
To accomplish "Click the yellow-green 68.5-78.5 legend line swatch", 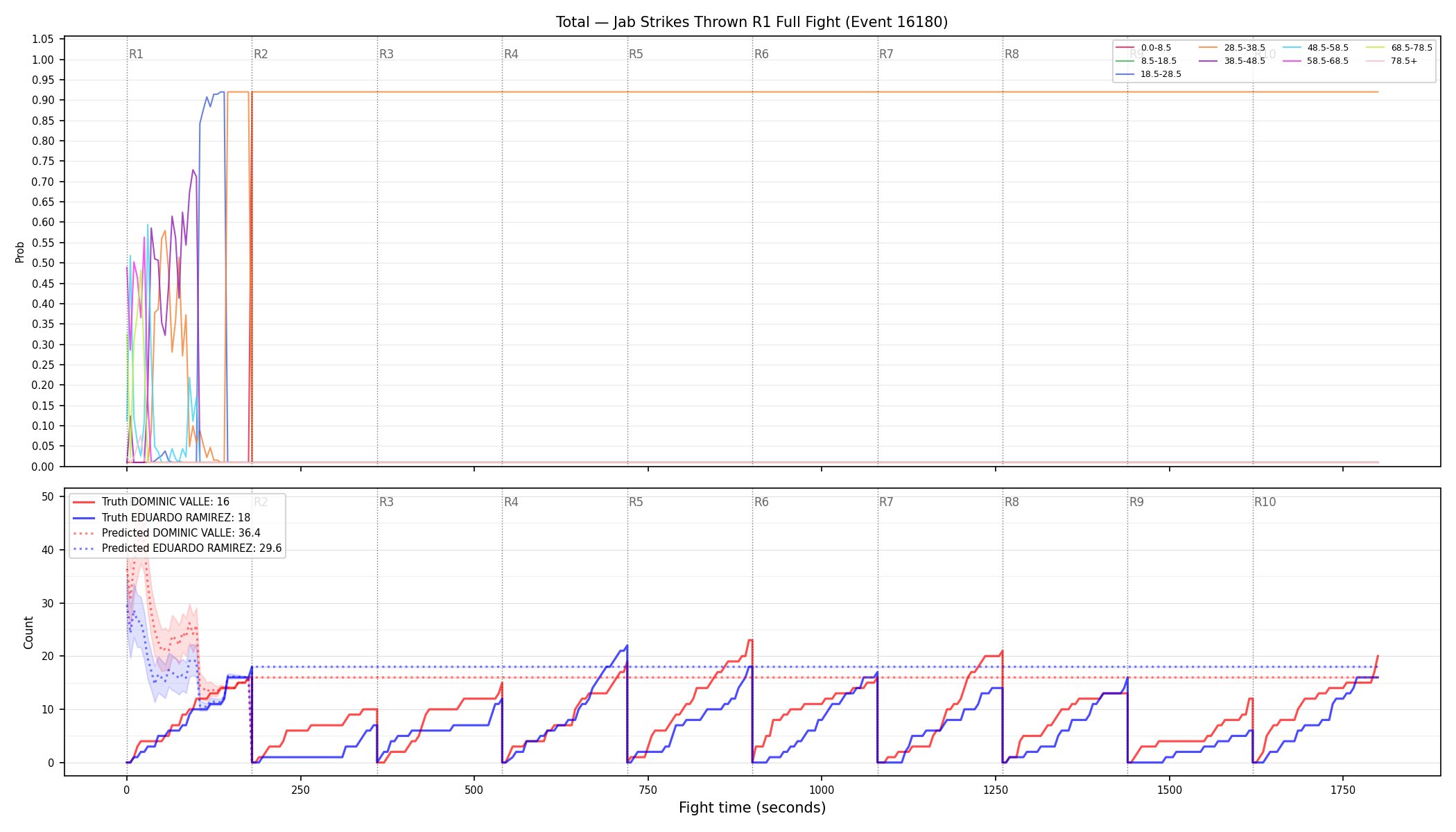I will tap(1375, 48).
